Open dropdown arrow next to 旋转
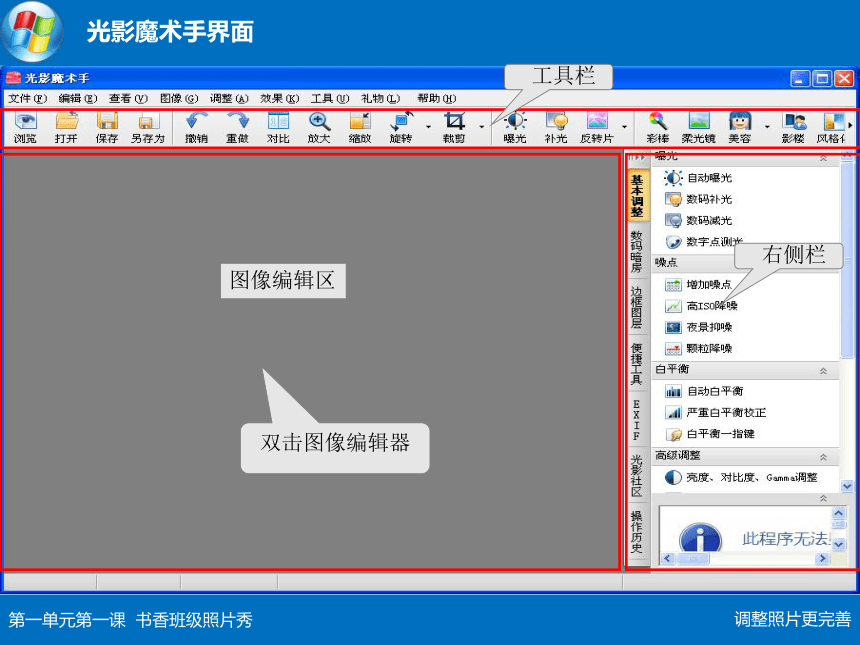Viewport: 860px width, 645px height. (x=428, y=127)
